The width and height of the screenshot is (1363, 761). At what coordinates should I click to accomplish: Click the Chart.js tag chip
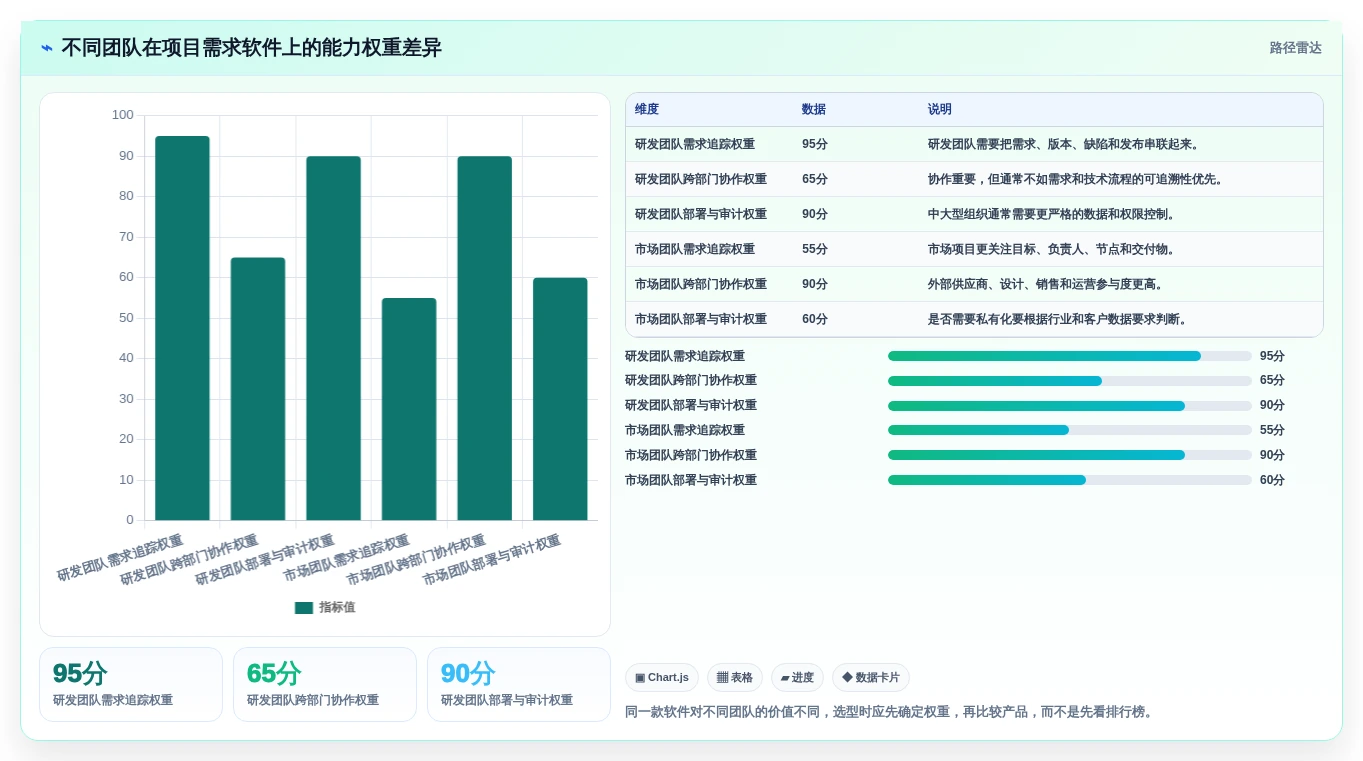click(x=662, y=678)
